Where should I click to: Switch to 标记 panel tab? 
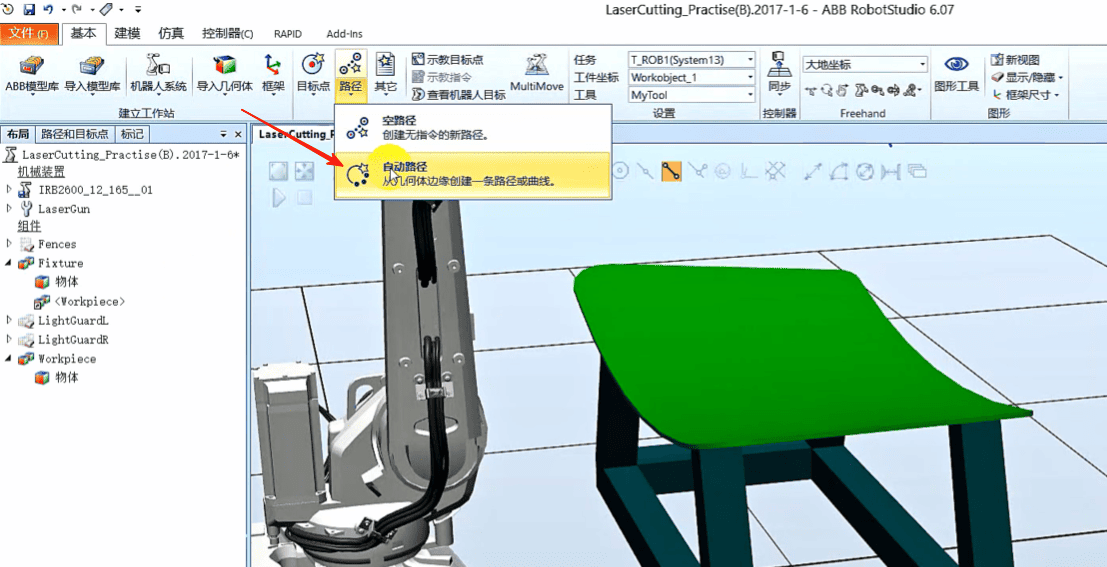[x=132, y=133]
